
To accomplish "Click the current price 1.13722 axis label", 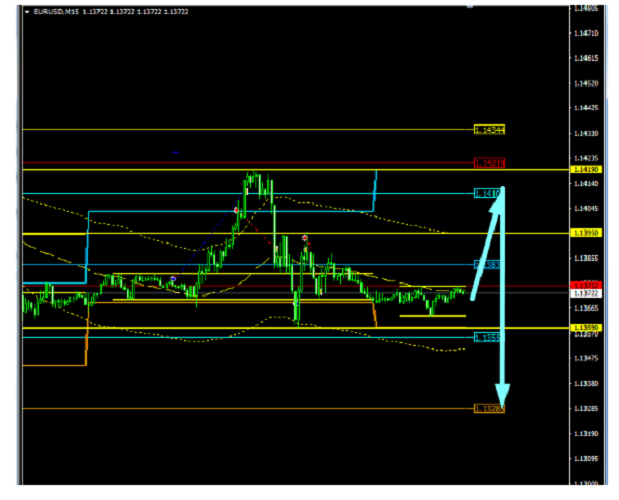I will click(x=586, y=293).
